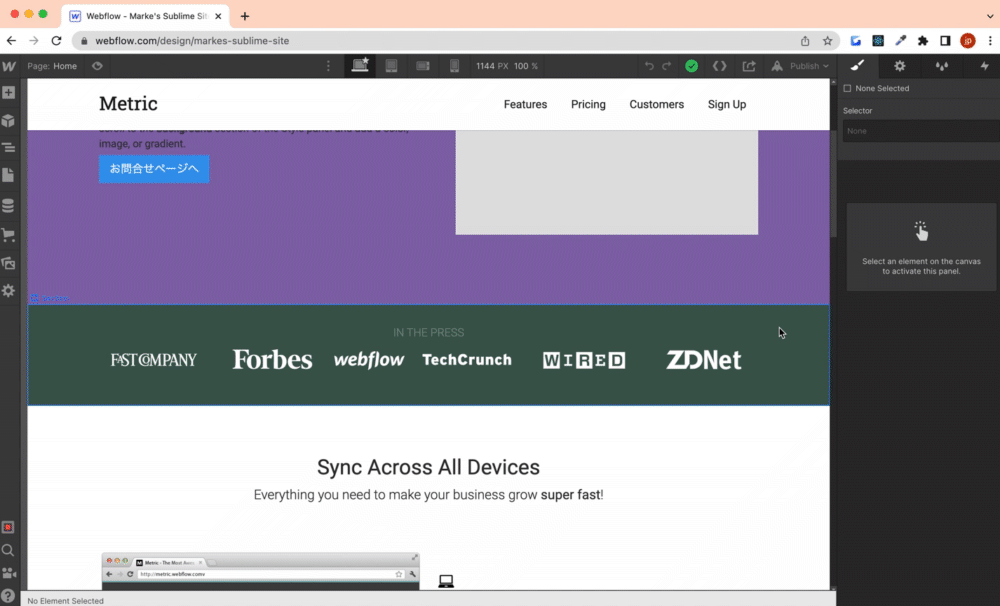The height and width of the screenshot is (606, 1000).
Task: Click the green saved status checkmark
Action: 691,66
